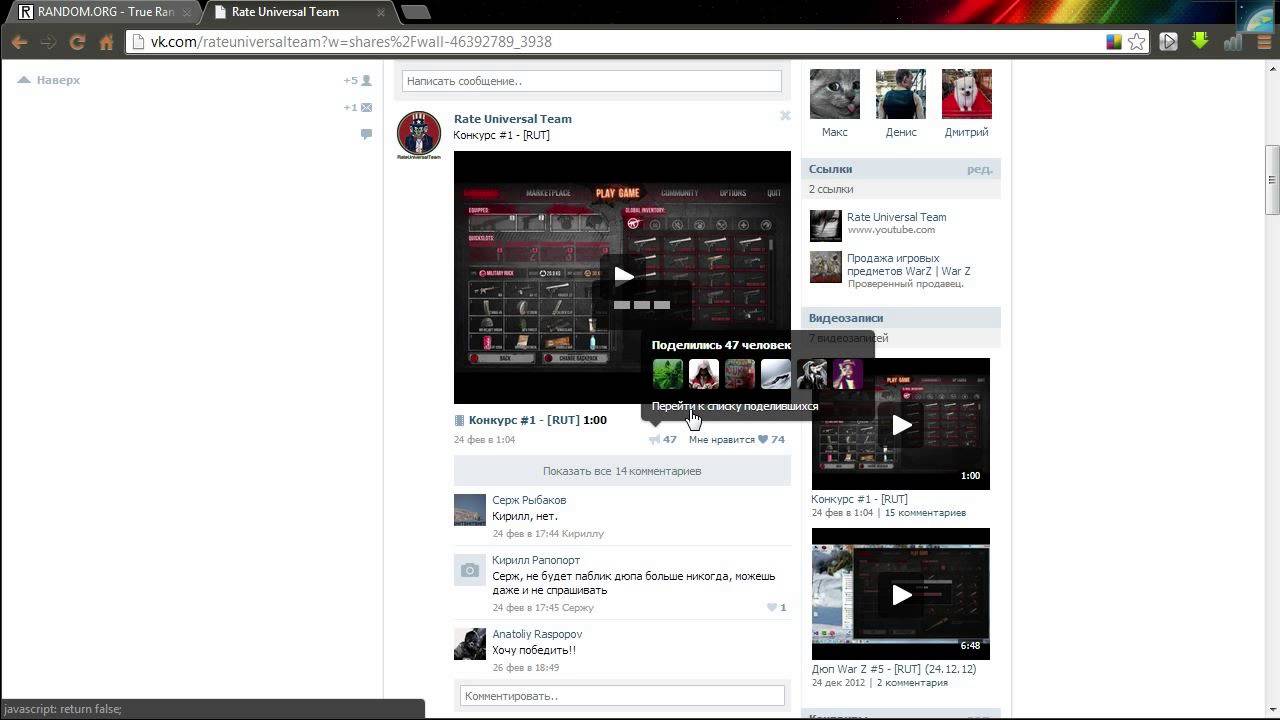This screenshot has height=720, width=1280.
Task: Open the green download arrow extension
Action: pos(1200,41)
